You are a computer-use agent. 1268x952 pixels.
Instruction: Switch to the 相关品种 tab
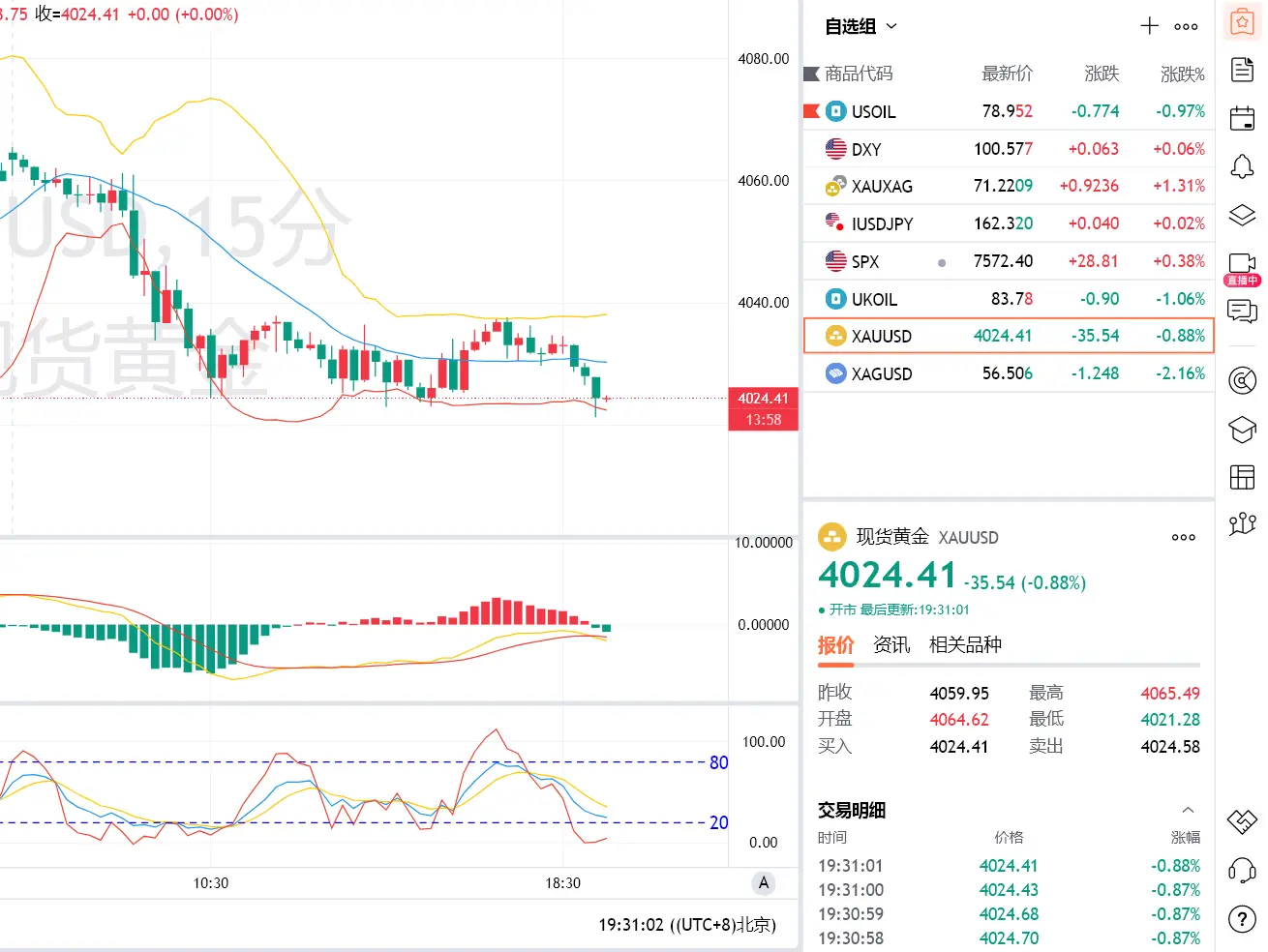click(x=965, y=644)
